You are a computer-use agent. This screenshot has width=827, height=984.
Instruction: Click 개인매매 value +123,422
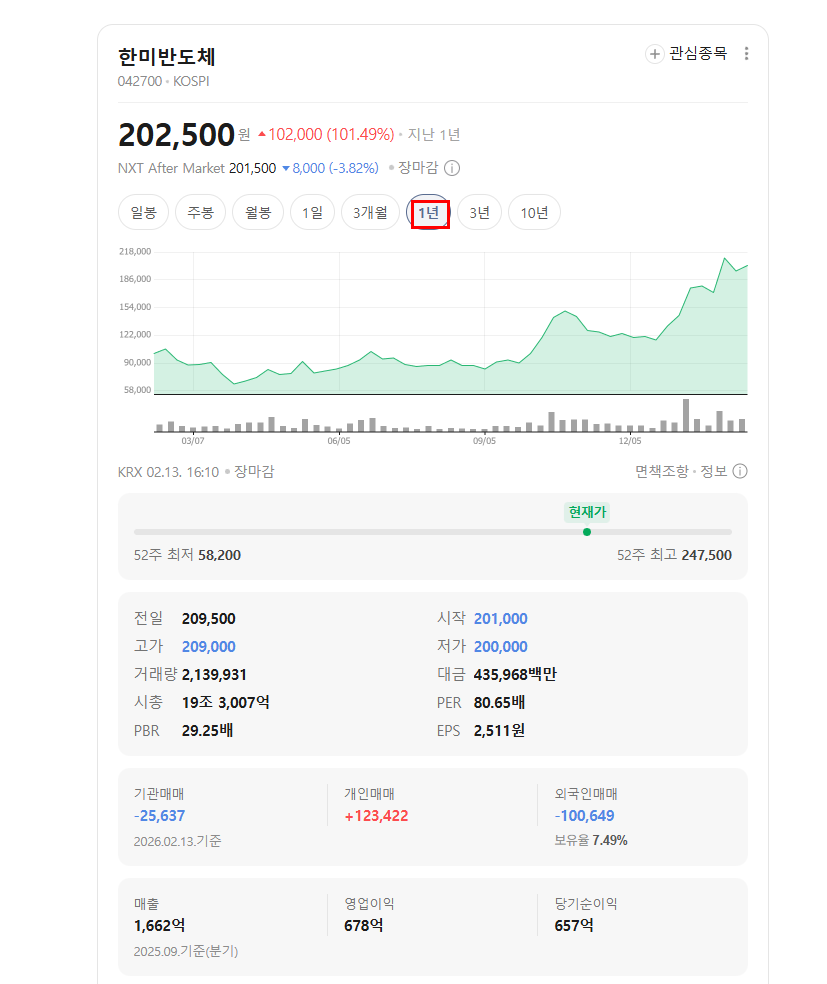[376, 816]
